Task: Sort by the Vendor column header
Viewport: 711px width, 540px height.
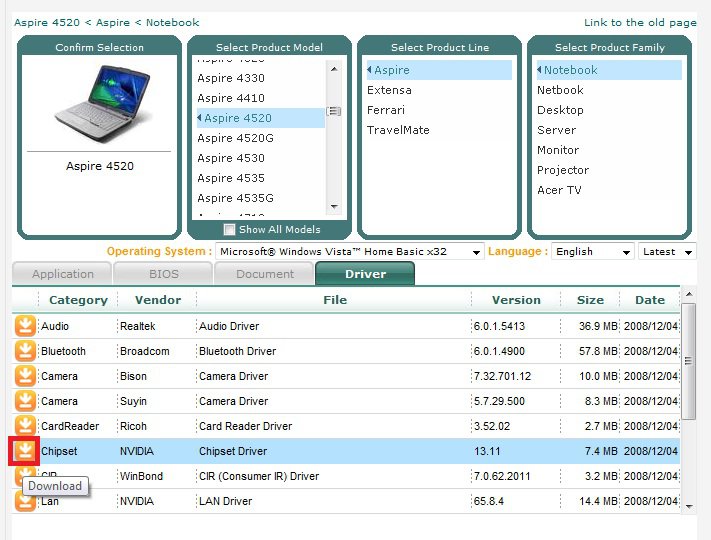Action: point(157,300)
